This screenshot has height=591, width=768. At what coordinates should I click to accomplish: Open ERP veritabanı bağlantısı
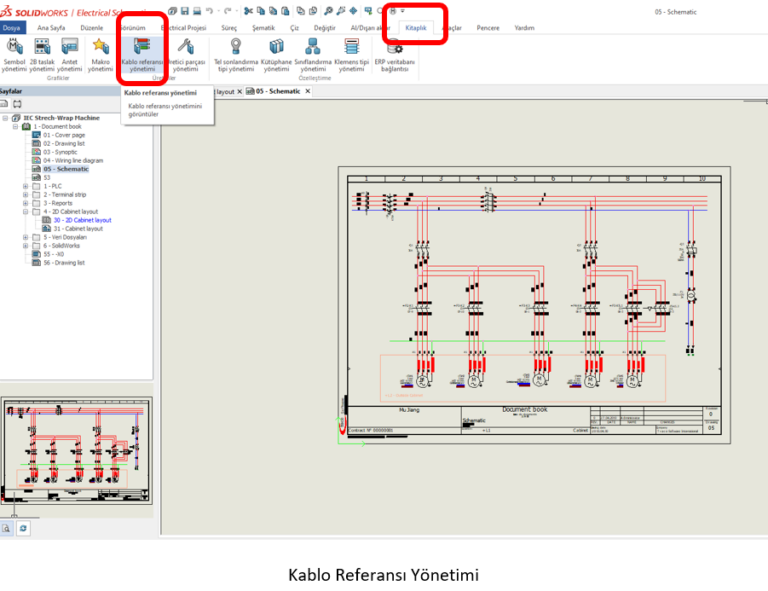click(x=393, y=55)
